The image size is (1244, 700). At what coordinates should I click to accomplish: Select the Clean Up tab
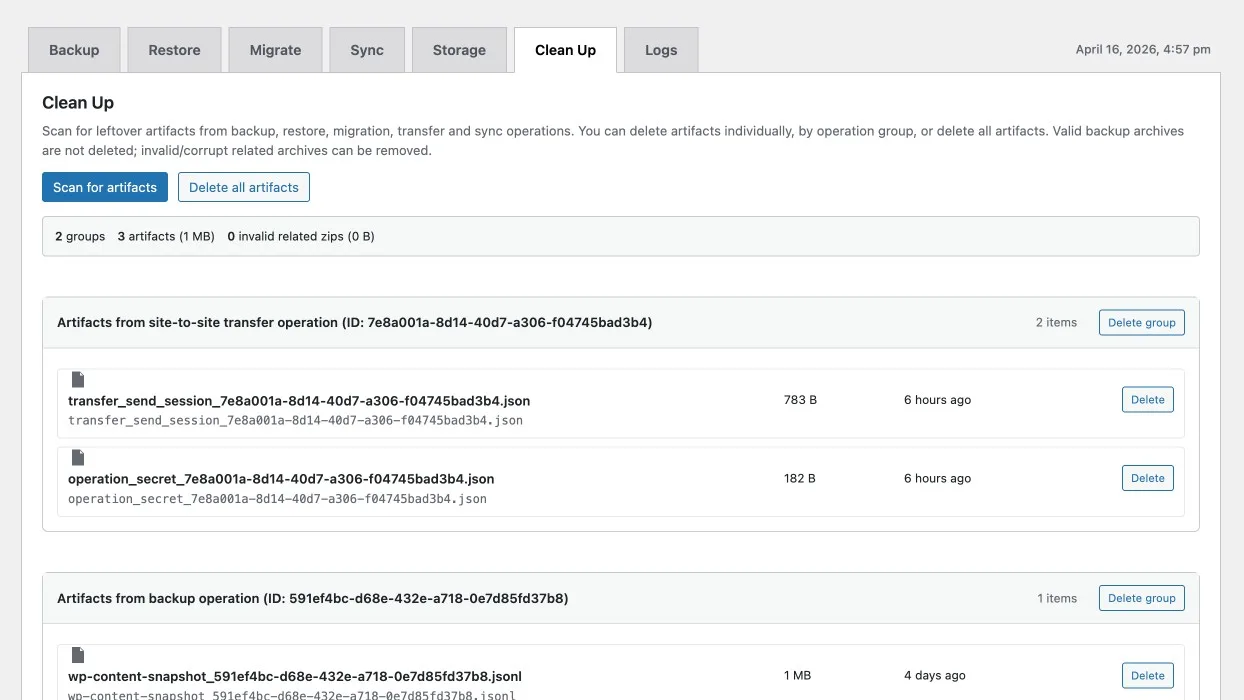click(565, 50)
